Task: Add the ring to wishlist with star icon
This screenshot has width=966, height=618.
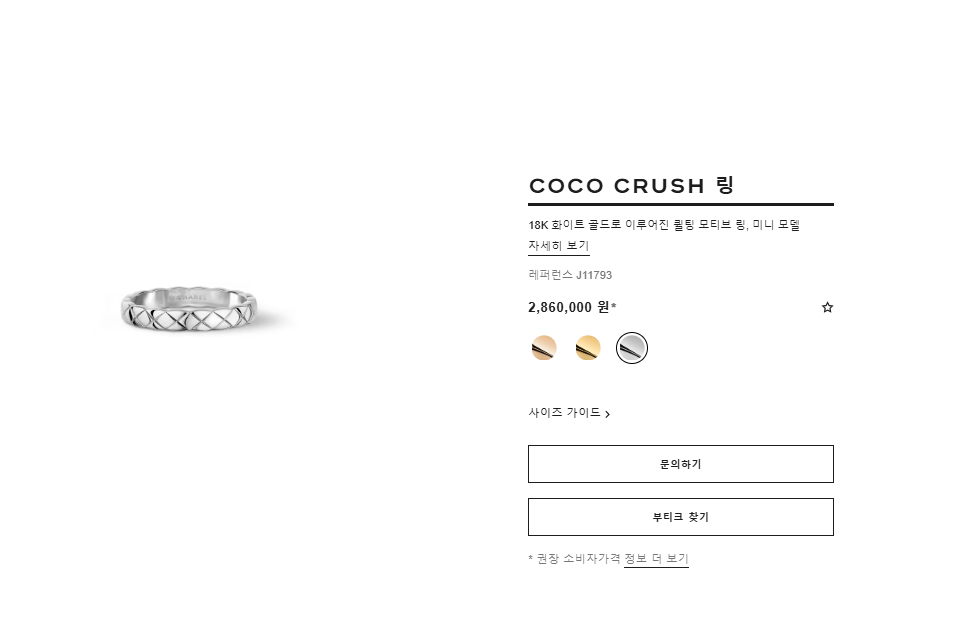Action: pos(827,308)
